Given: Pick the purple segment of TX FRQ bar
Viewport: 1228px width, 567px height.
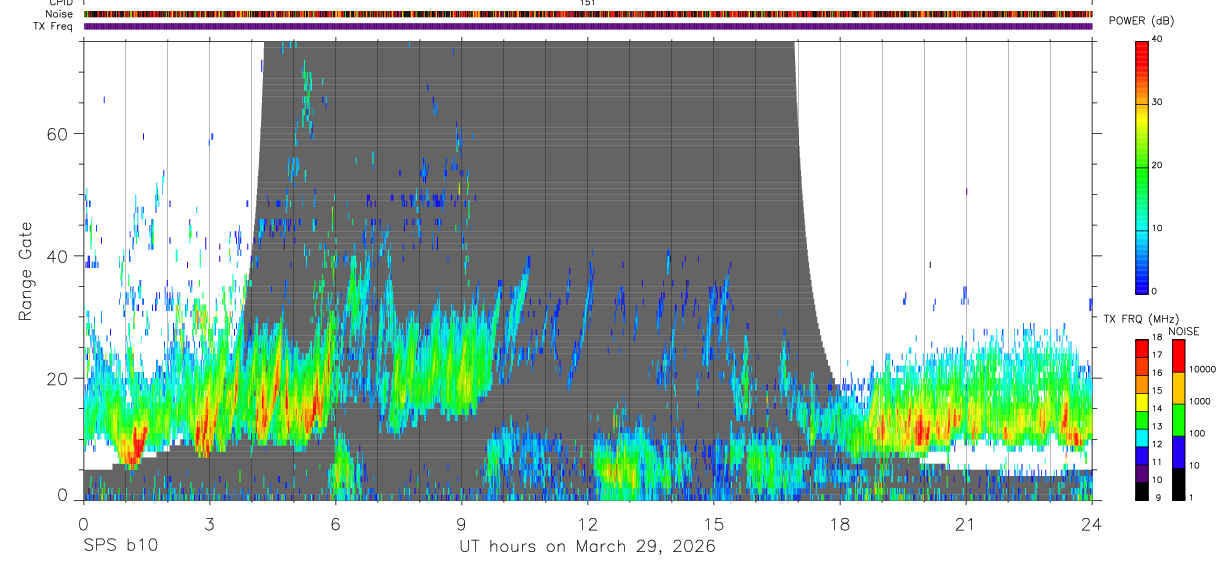Looking at the screenshot, I should pos(1141,474).
